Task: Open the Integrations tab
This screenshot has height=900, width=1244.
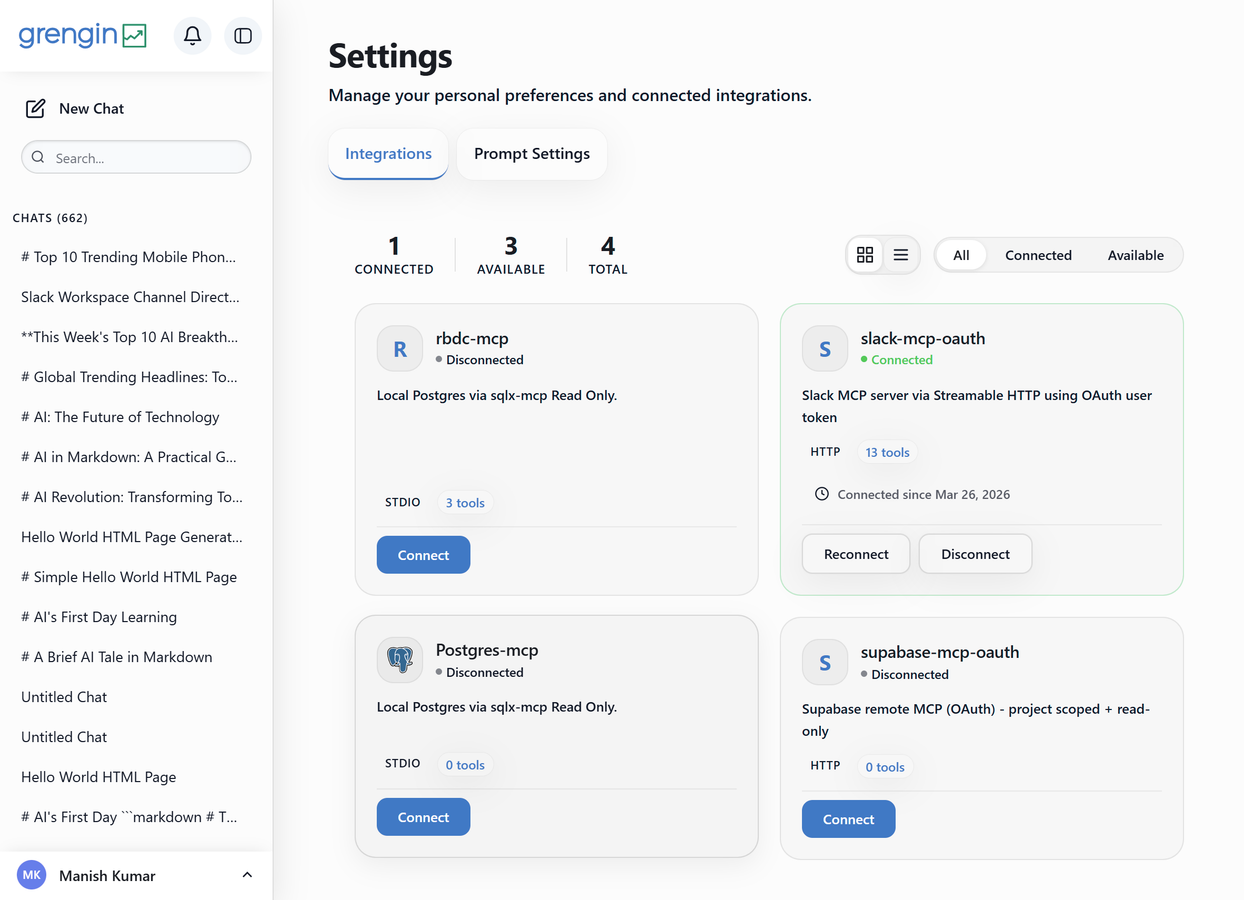Action: tap(388, 154)
